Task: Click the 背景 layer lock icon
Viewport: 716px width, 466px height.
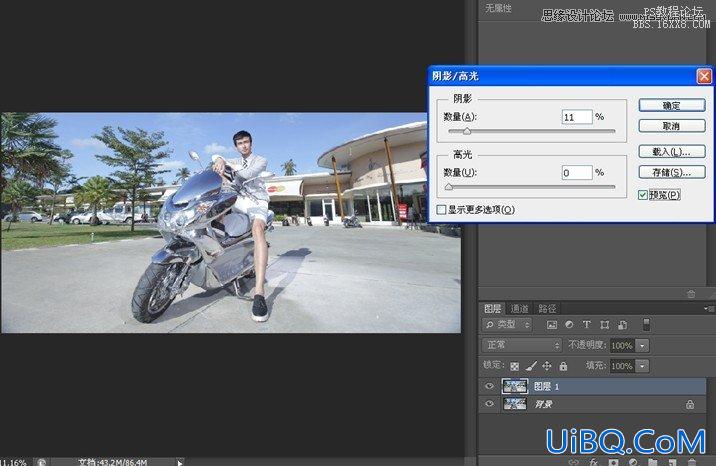Action: 690,404
